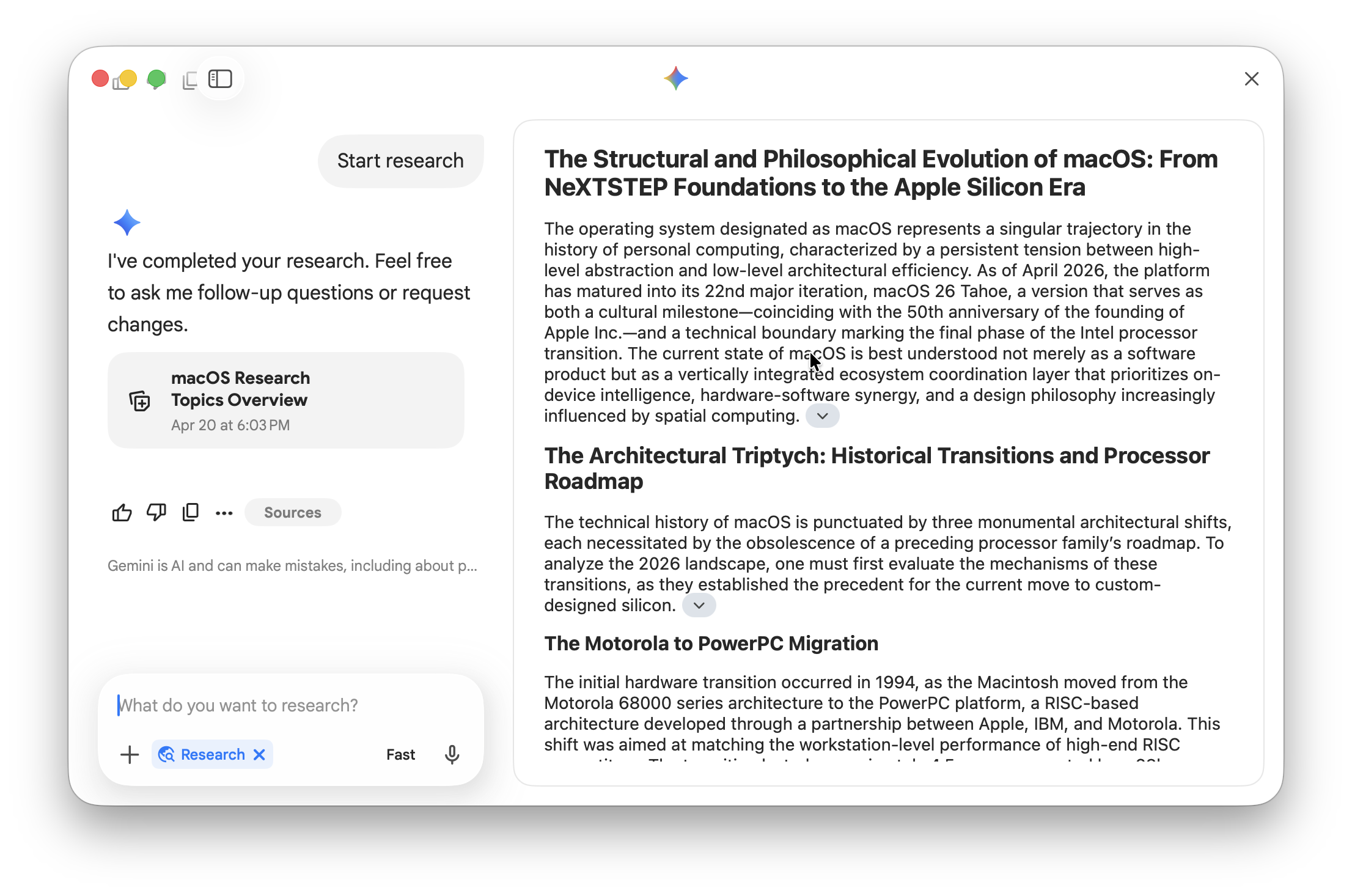Viewport: 1352px width, 896px height.
Task: Click the green window zoom button
Action: point(156,79)
